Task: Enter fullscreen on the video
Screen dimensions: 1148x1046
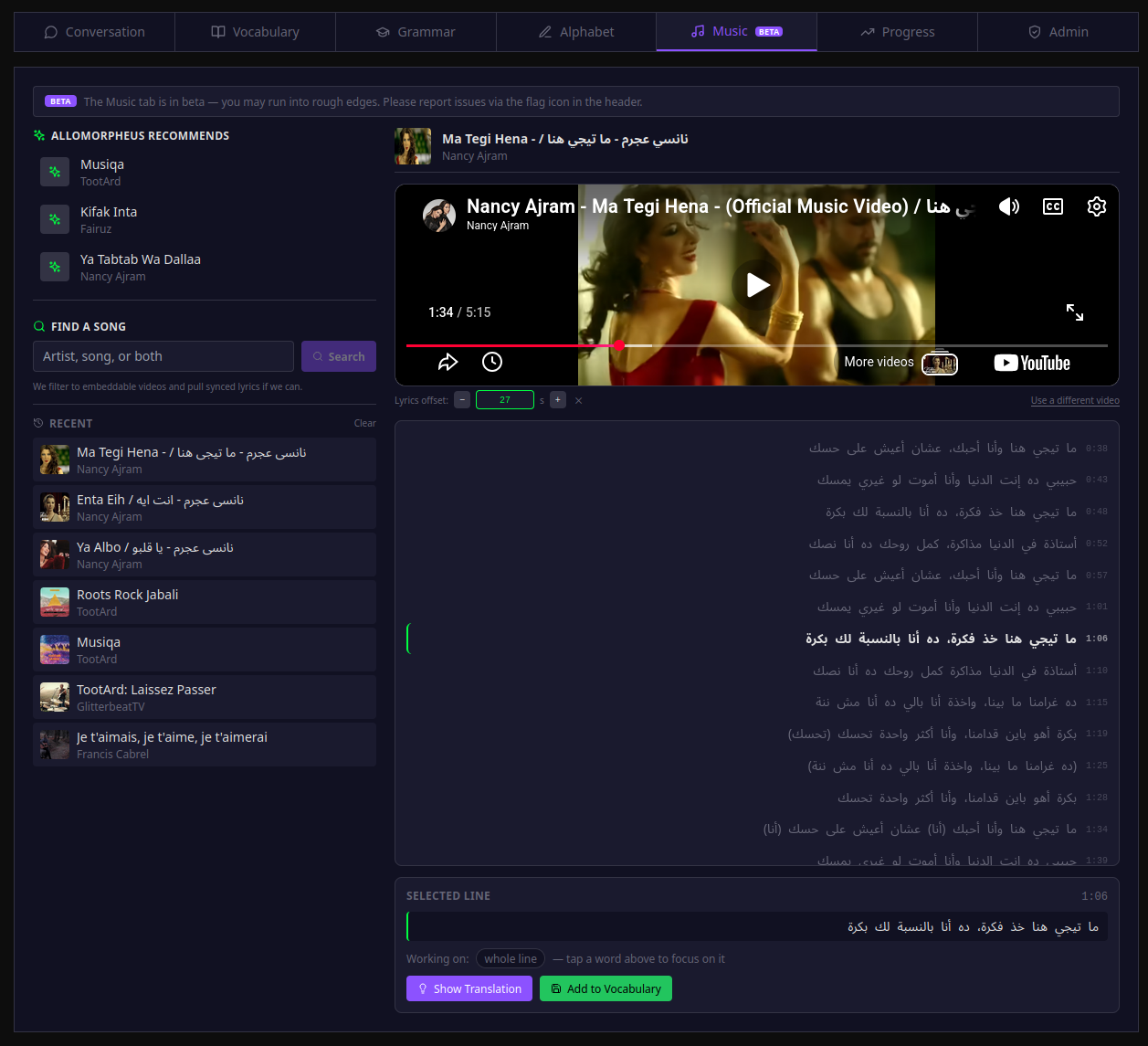Action: [x=1075, y=312]
